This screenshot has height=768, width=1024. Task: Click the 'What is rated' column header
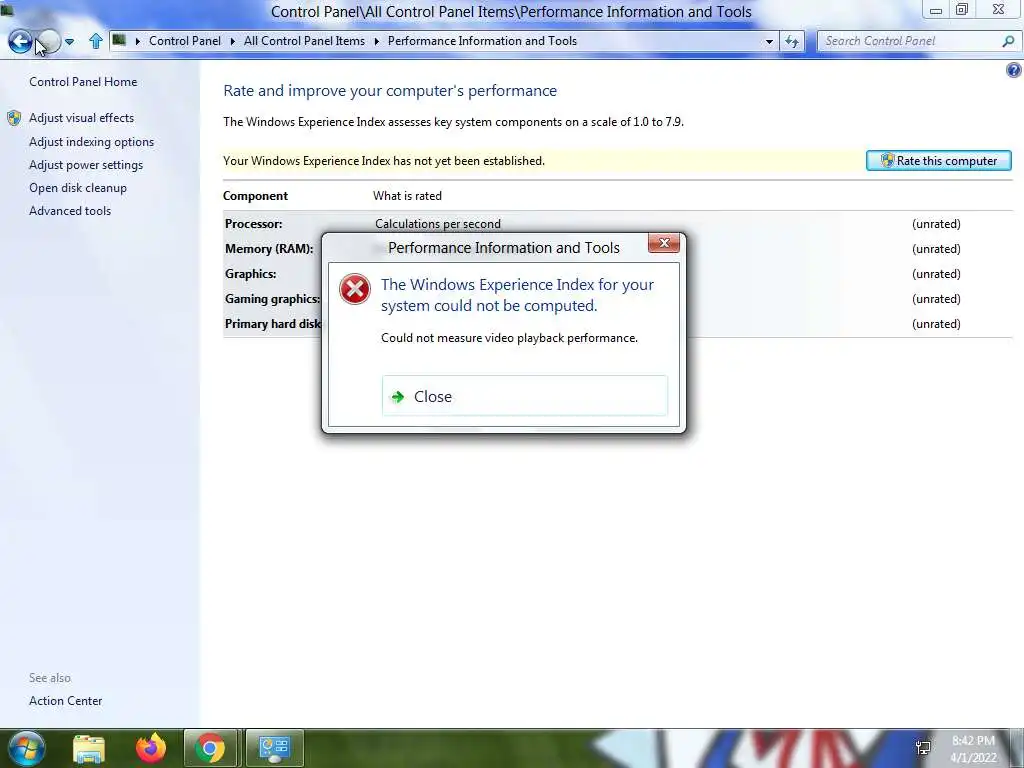(x=407, y=196)
